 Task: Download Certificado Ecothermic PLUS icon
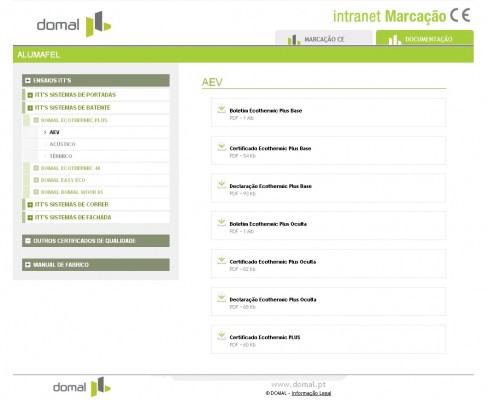[x=221, y=336]
